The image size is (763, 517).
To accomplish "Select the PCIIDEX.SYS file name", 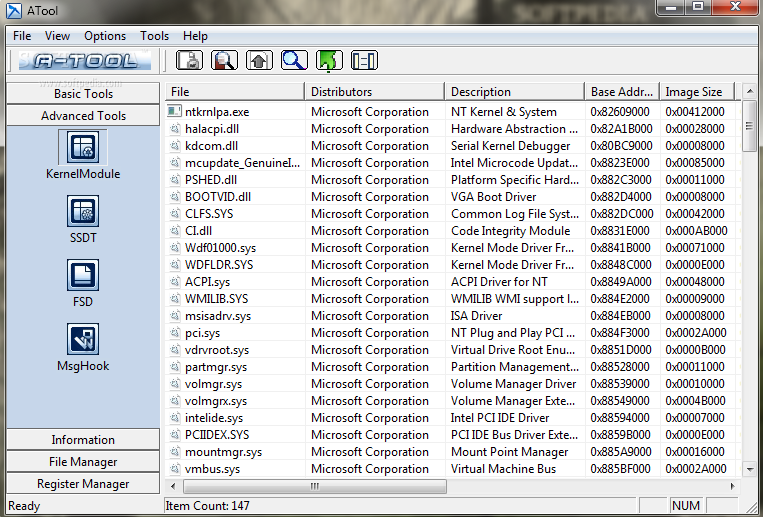I will point(217,435).
